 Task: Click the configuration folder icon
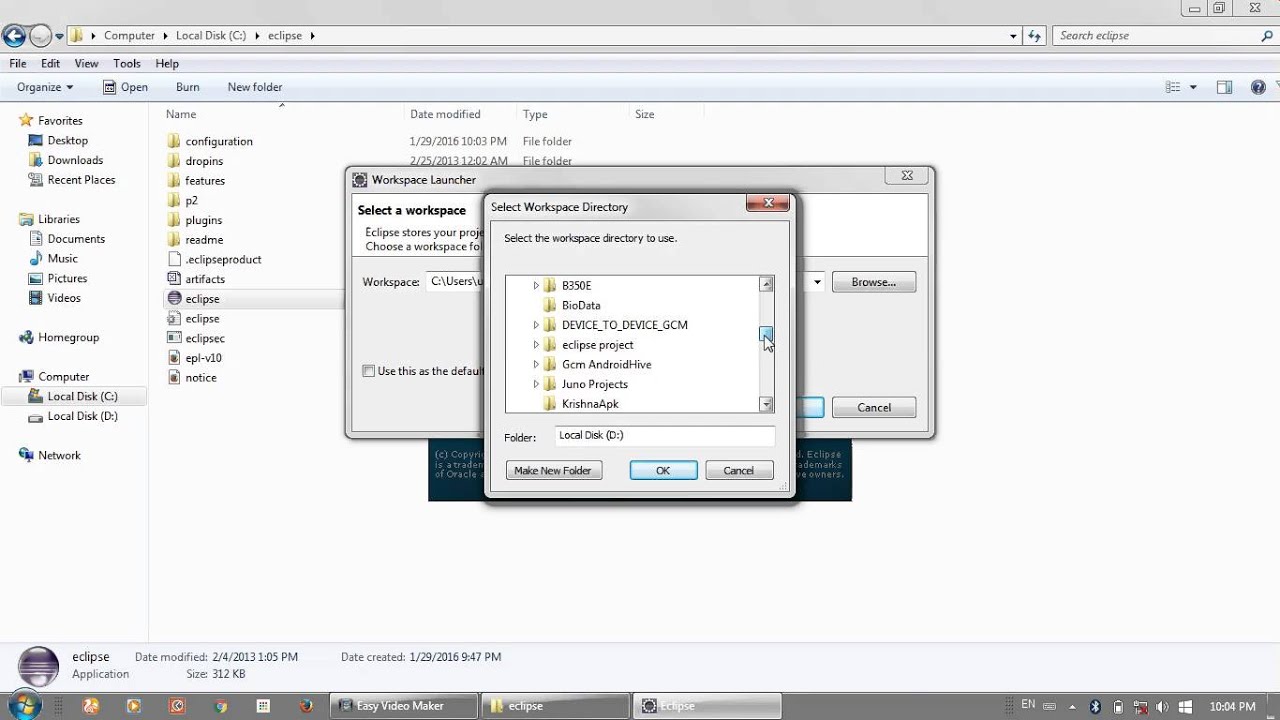[x=174, y=141]
